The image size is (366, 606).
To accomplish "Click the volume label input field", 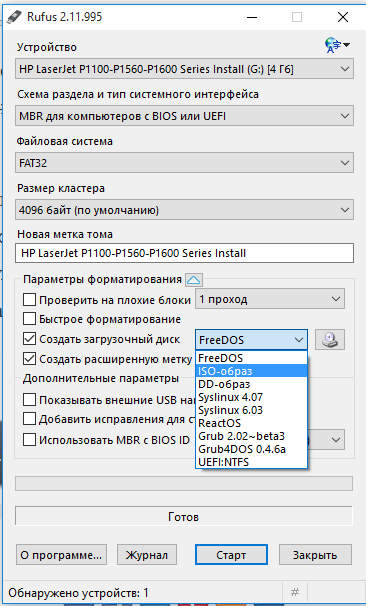I will [184, 253].
